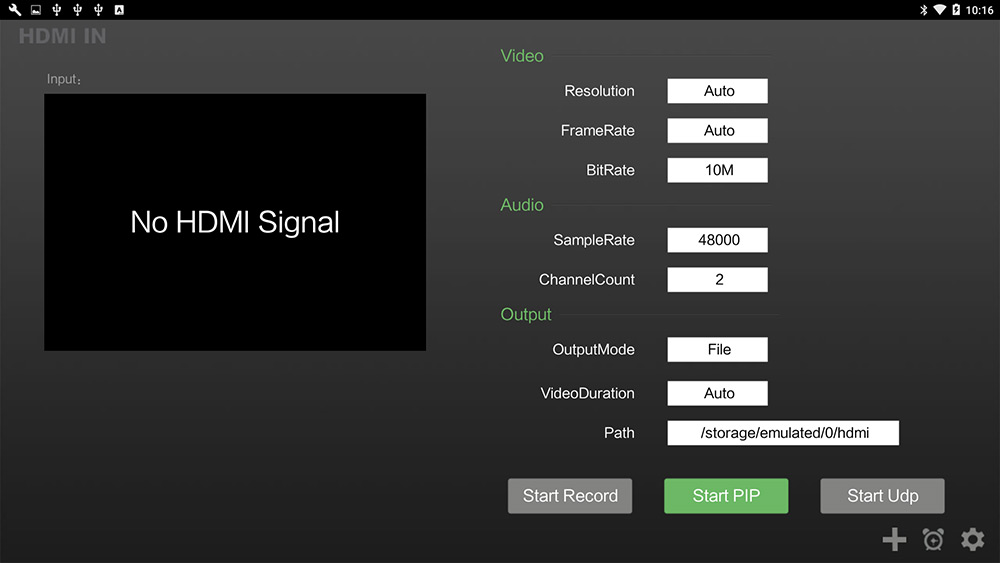The width and height of the screenshot is (1000, 563).
Task: Open the alarm clock schedule icon
Action: tap(933, 539)
